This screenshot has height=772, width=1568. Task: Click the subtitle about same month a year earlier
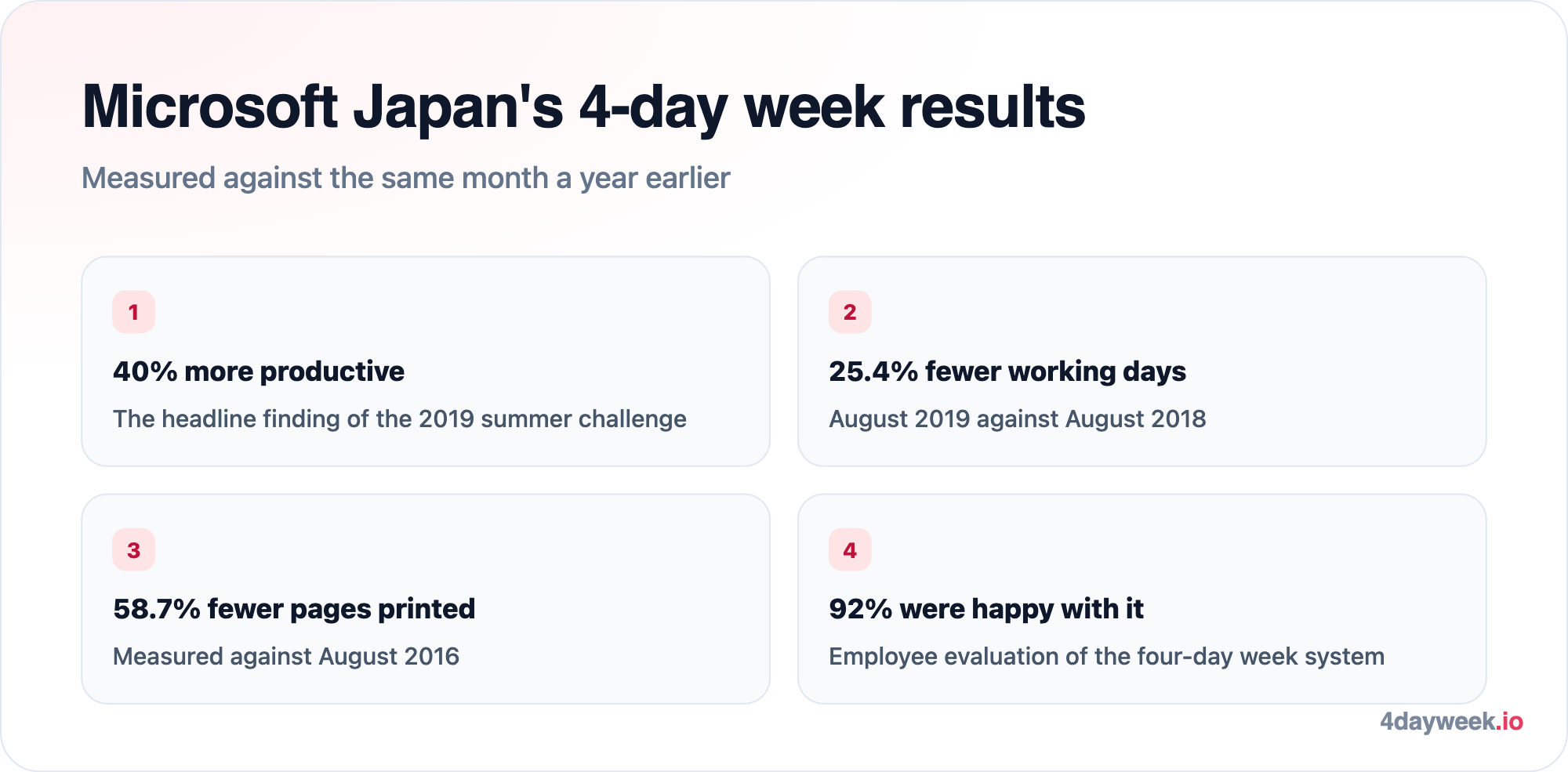click(x=406, y=179)
